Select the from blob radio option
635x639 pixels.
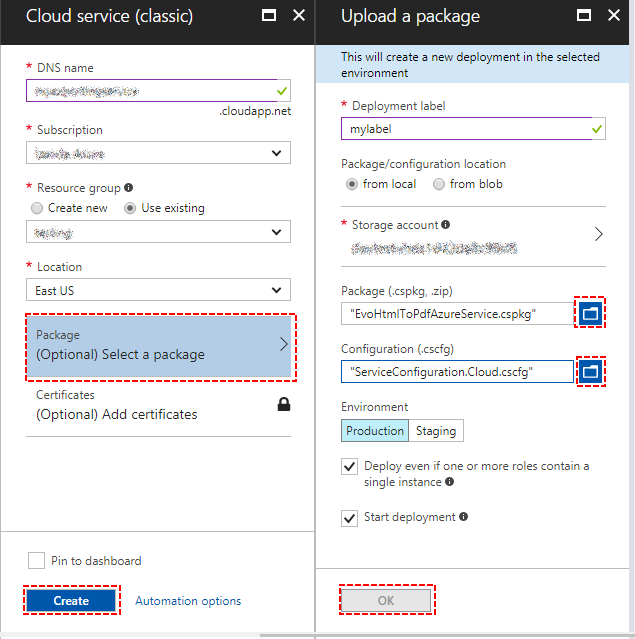439,184
